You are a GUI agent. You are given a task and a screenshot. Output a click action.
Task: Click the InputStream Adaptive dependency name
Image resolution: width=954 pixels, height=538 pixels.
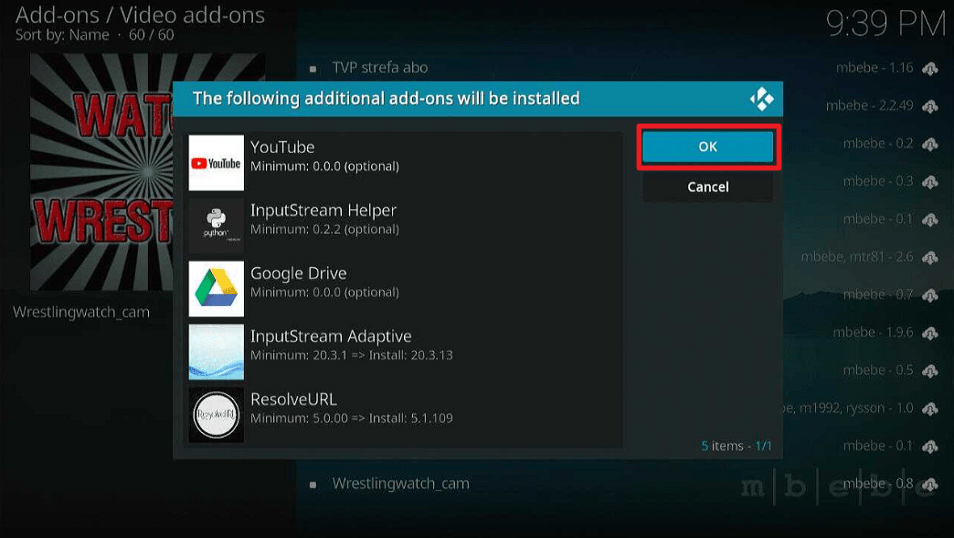(331, 336)
